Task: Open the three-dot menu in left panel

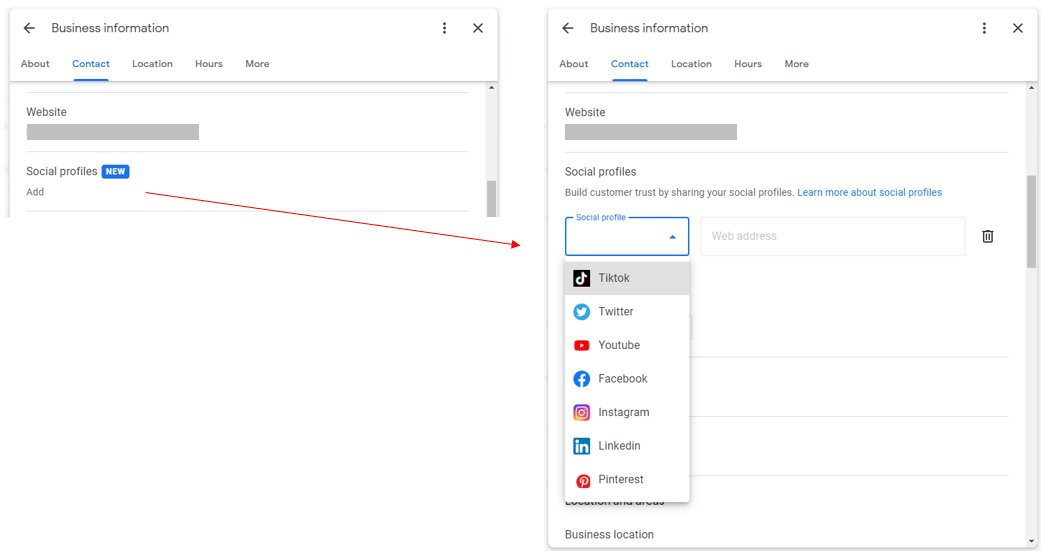Action: [445, 28]
